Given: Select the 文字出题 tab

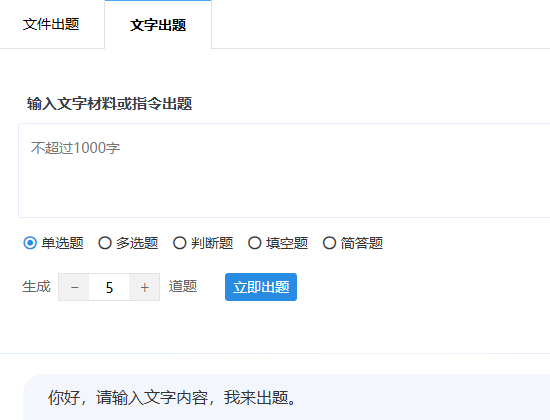Looking at the screenshot, I should (x=158, y=25).
